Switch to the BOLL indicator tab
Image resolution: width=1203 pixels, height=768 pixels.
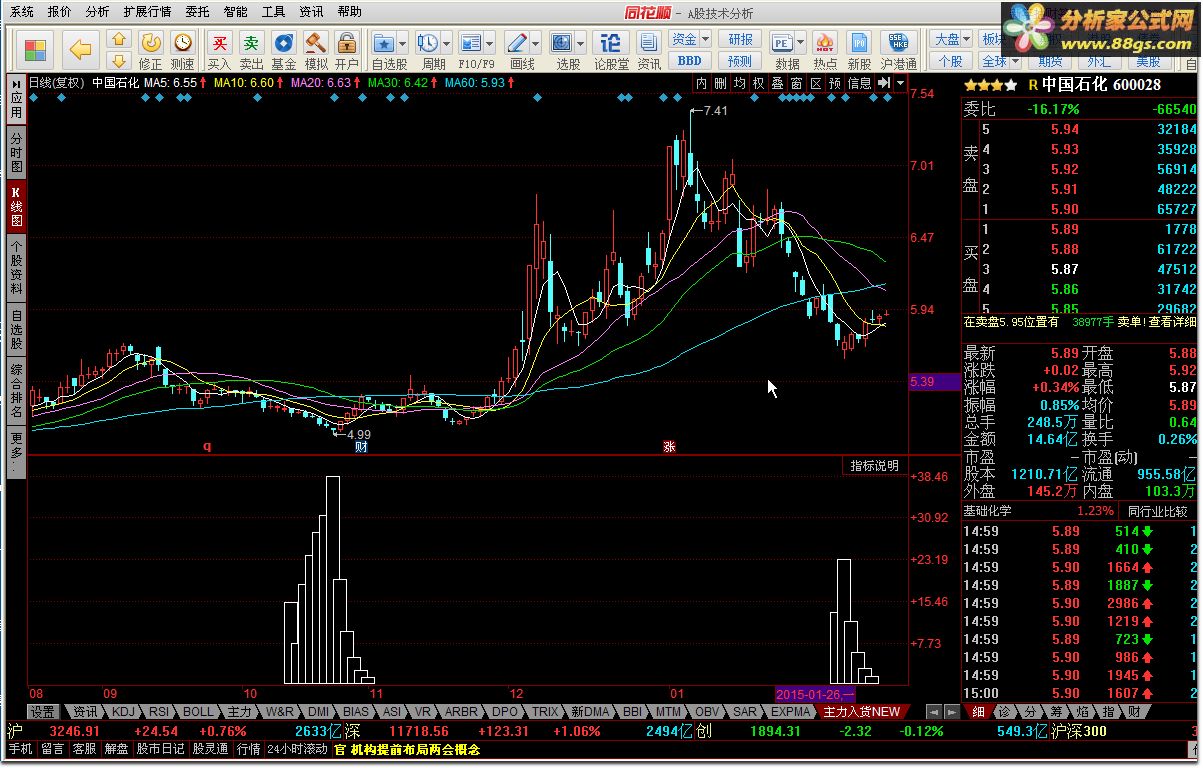tap(198, 712)
